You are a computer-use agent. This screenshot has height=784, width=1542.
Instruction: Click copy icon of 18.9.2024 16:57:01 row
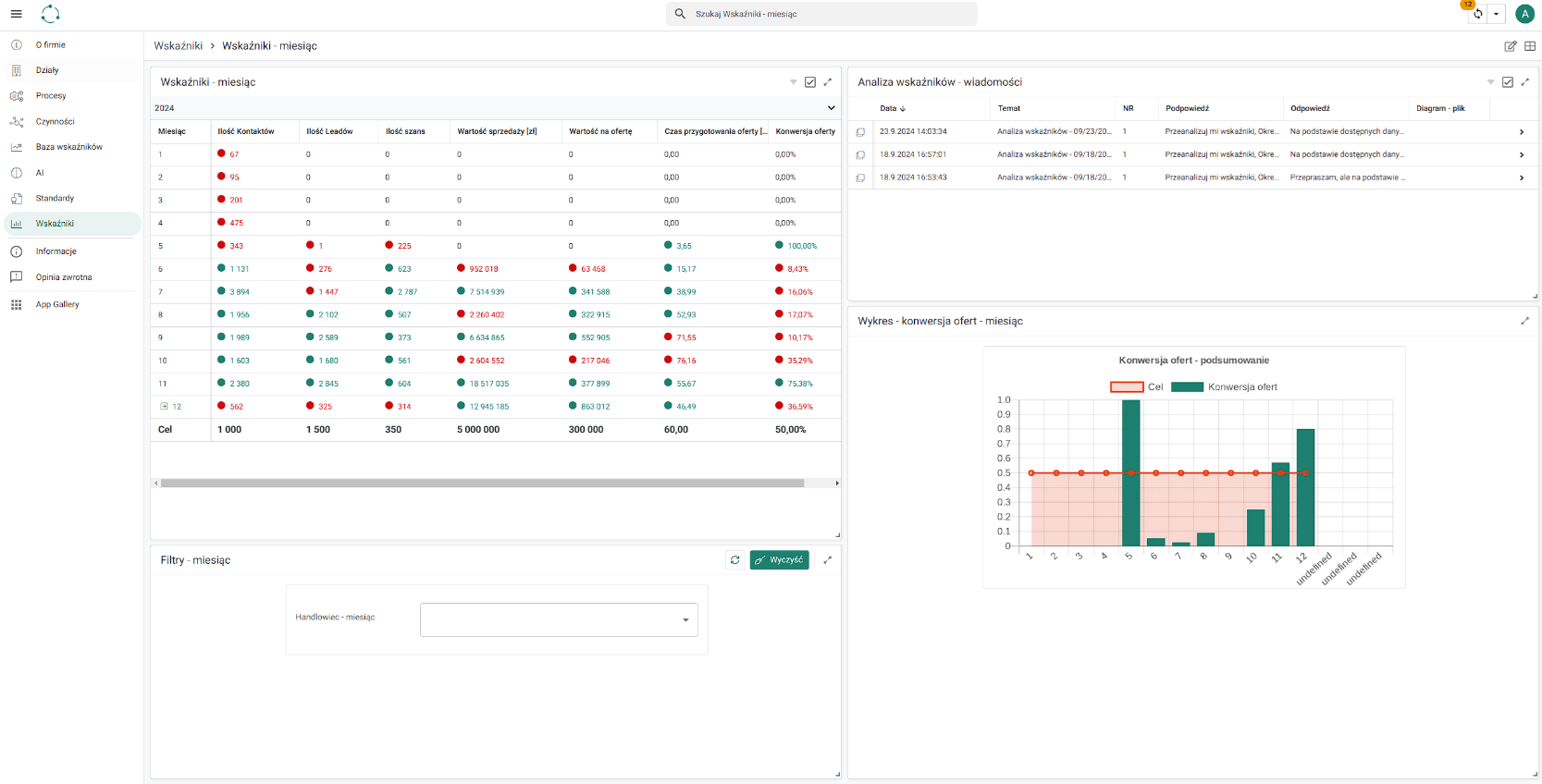tap(860, 155)
